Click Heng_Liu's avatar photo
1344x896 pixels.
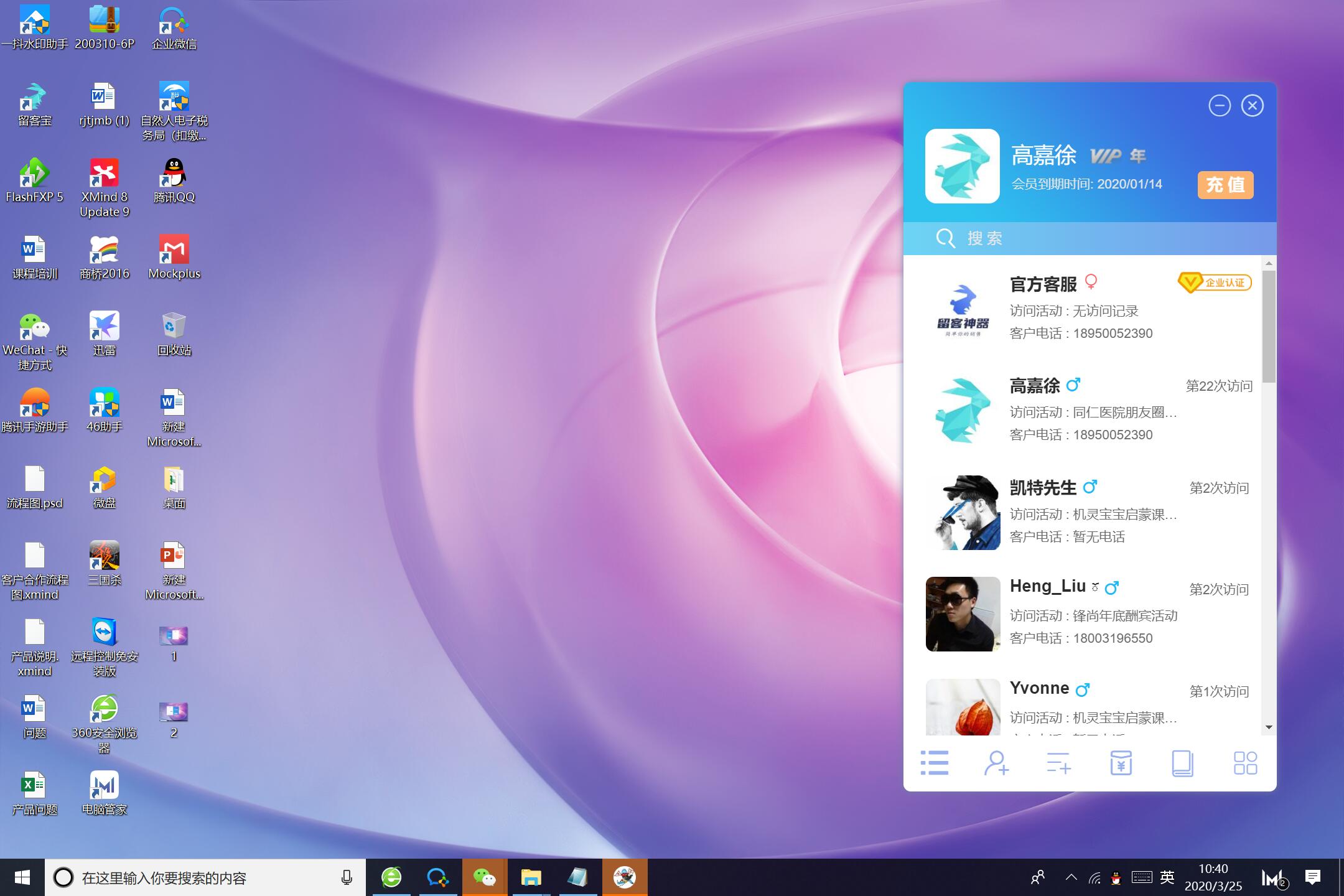963,614
